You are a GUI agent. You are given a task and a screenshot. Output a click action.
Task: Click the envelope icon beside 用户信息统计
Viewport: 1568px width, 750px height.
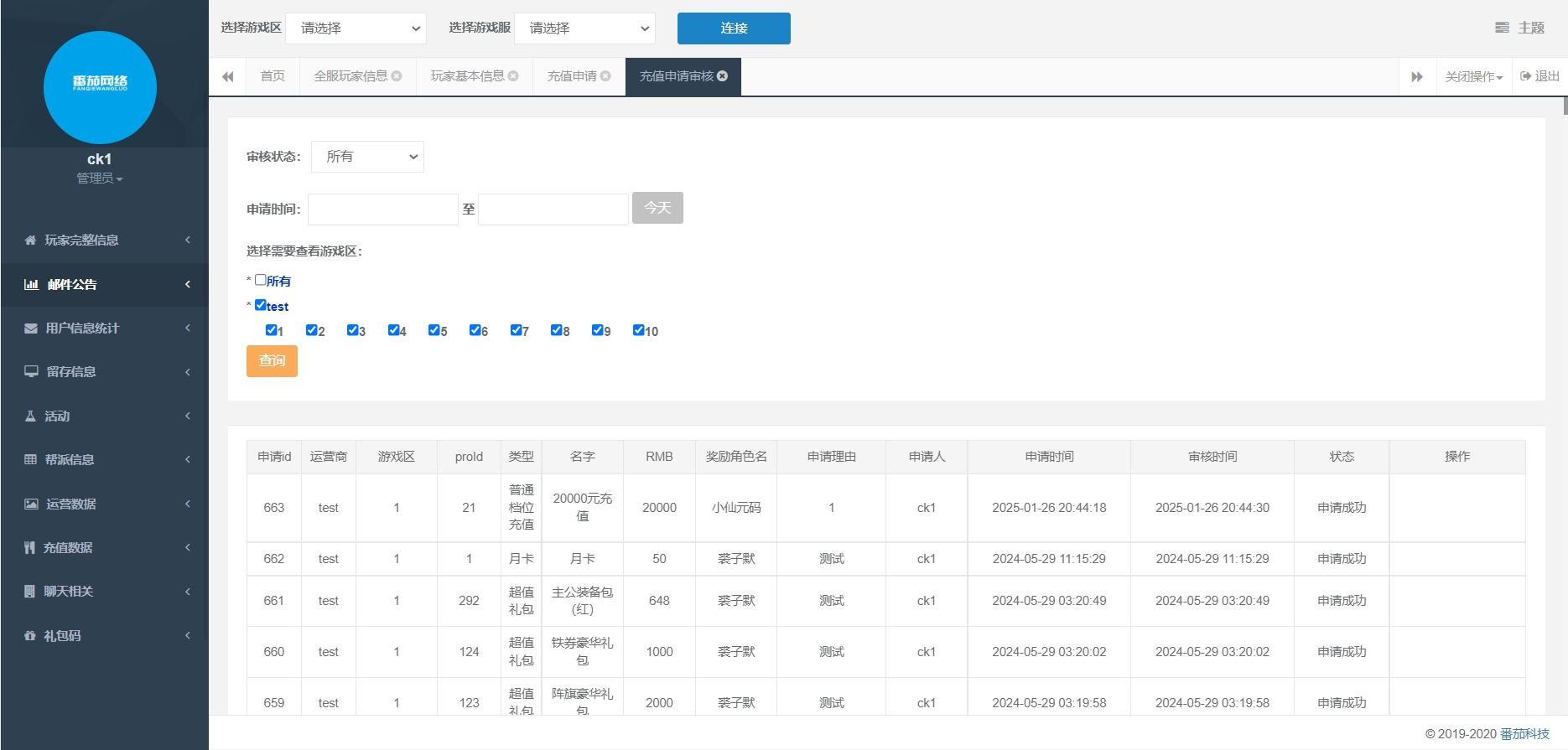[x=31, y=328]
